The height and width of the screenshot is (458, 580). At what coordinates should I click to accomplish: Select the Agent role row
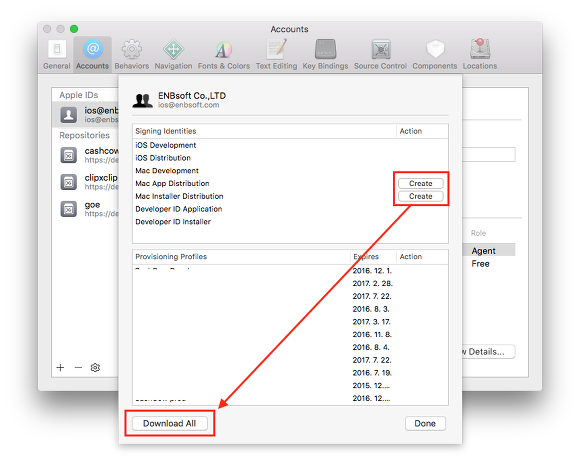pyautogui.click(x=489, y=250)
